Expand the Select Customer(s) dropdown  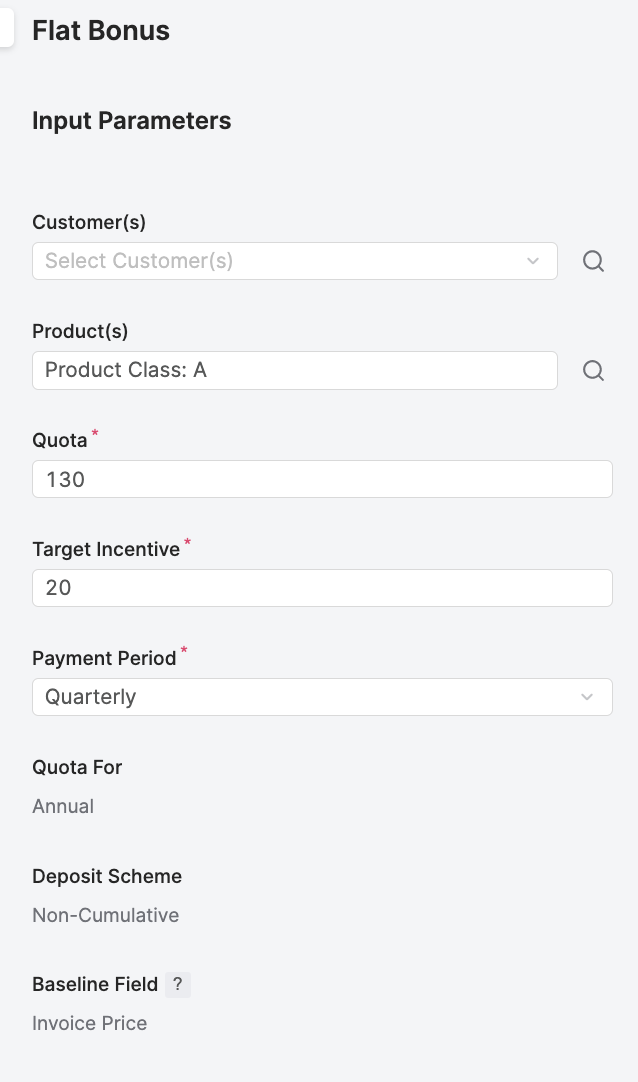click(294, 261)
